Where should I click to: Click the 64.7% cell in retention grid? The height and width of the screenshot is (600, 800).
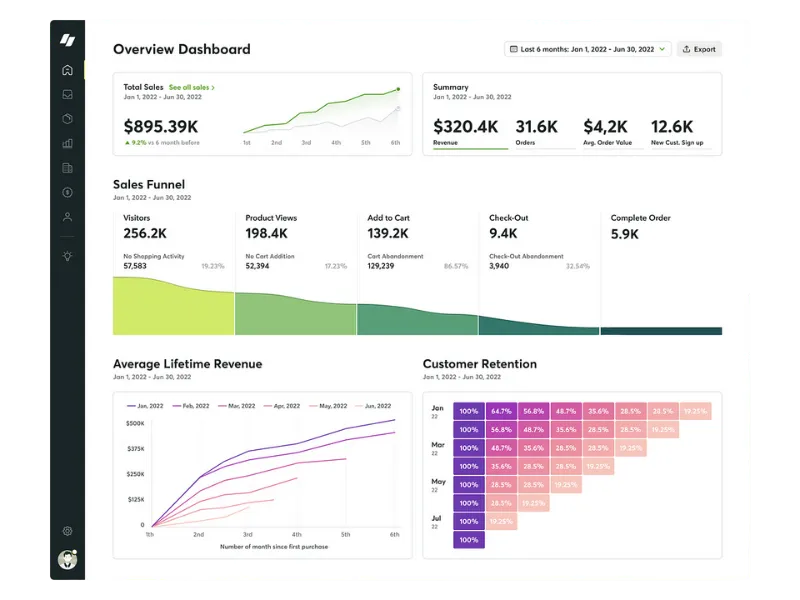(501, 411)
